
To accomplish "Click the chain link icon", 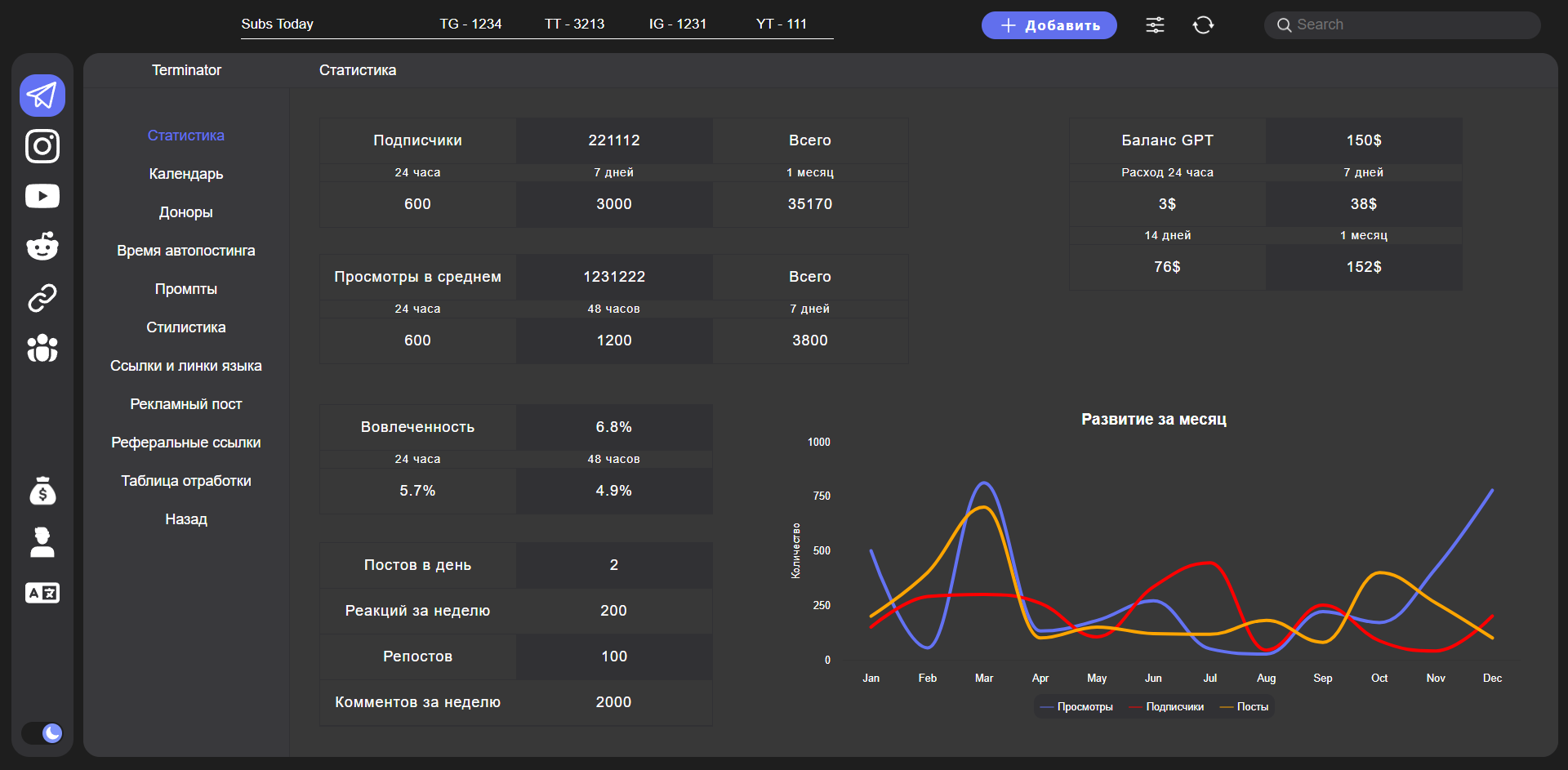I will [42, 298].
